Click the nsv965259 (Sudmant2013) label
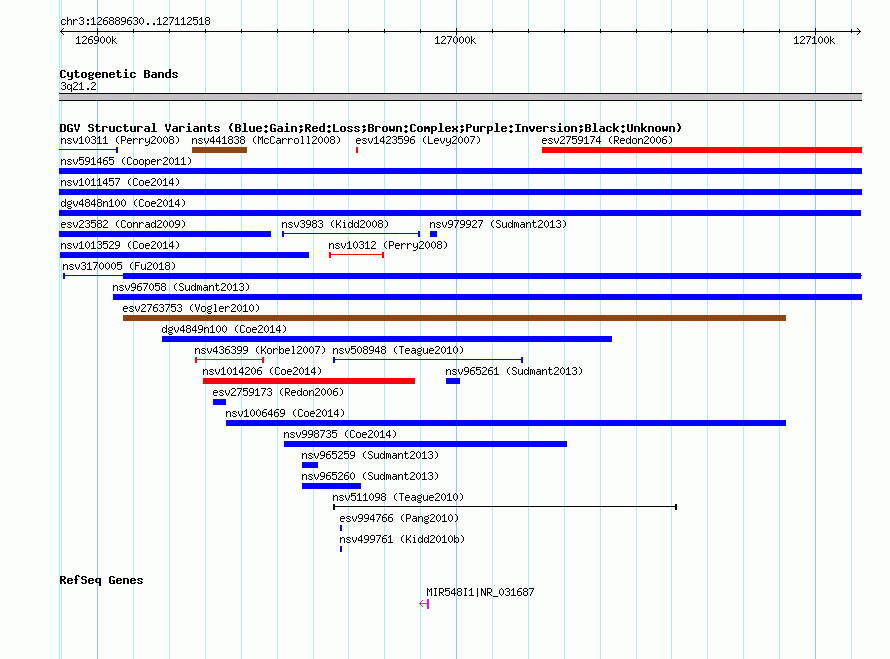The width and height of the screenshot is (890, 659). [370, 455]
